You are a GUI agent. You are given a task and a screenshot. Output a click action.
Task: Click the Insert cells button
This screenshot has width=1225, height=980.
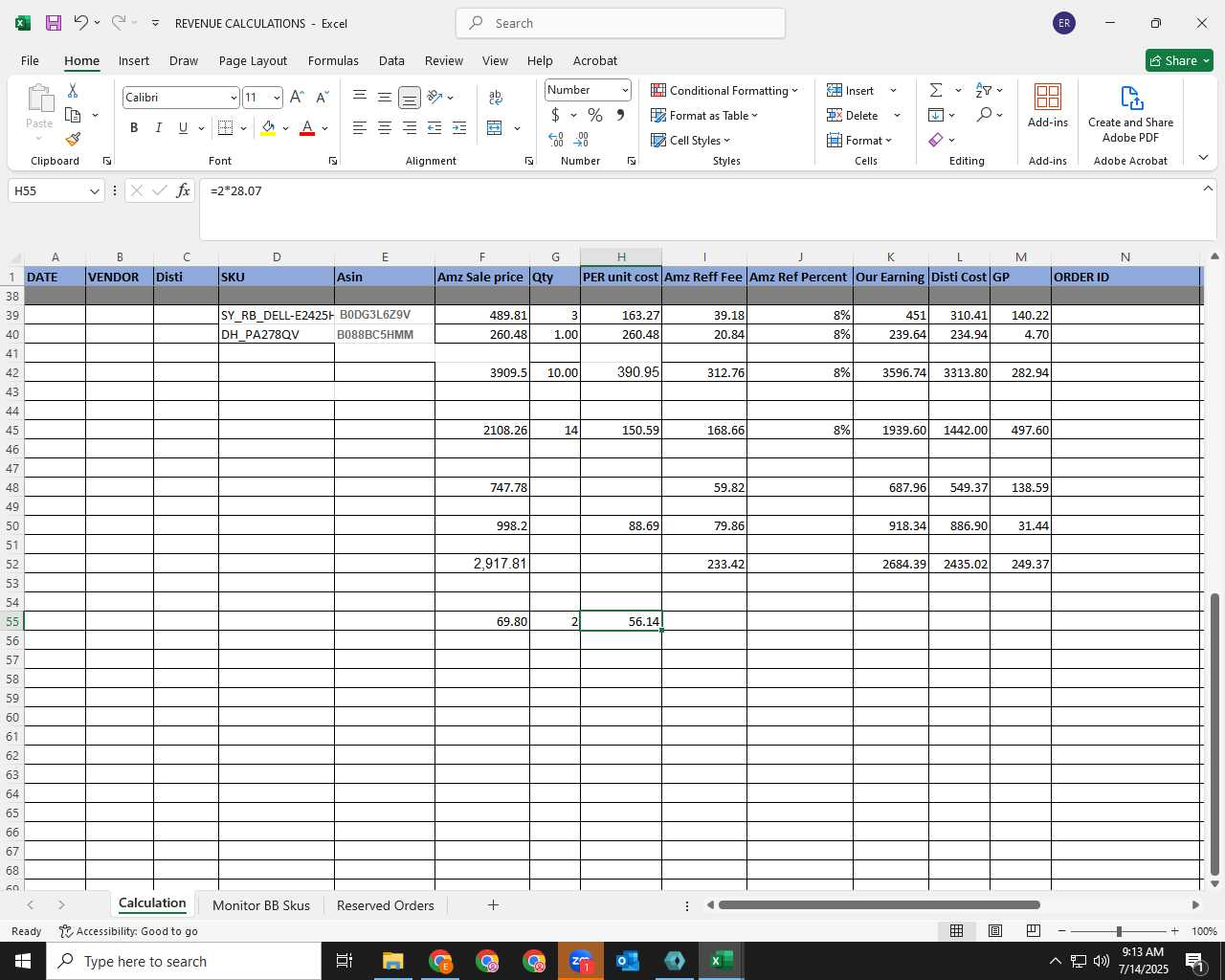coord(852,90)
